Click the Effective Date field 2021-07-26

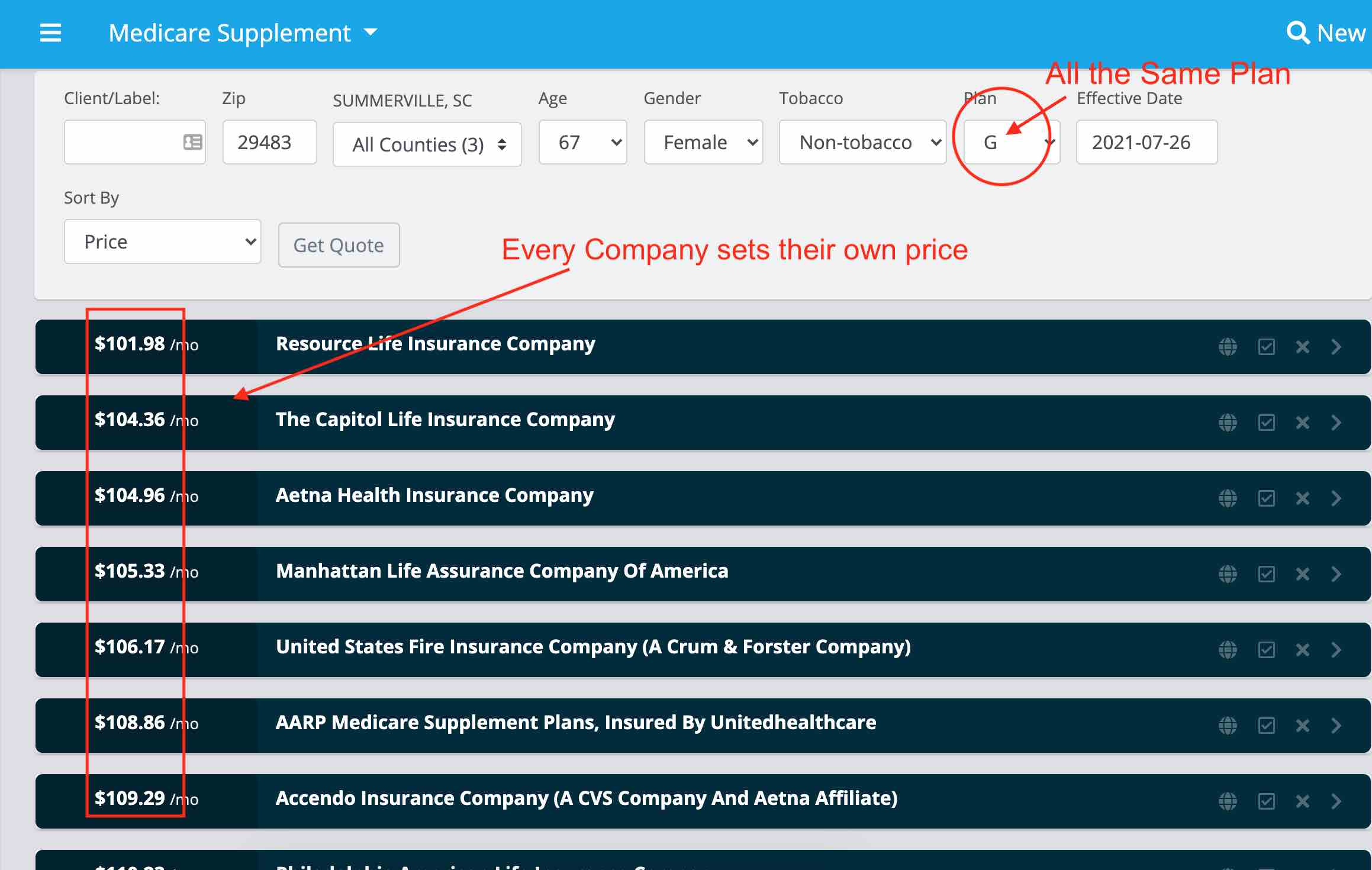pyautogui.click(x=1146, y=142)
